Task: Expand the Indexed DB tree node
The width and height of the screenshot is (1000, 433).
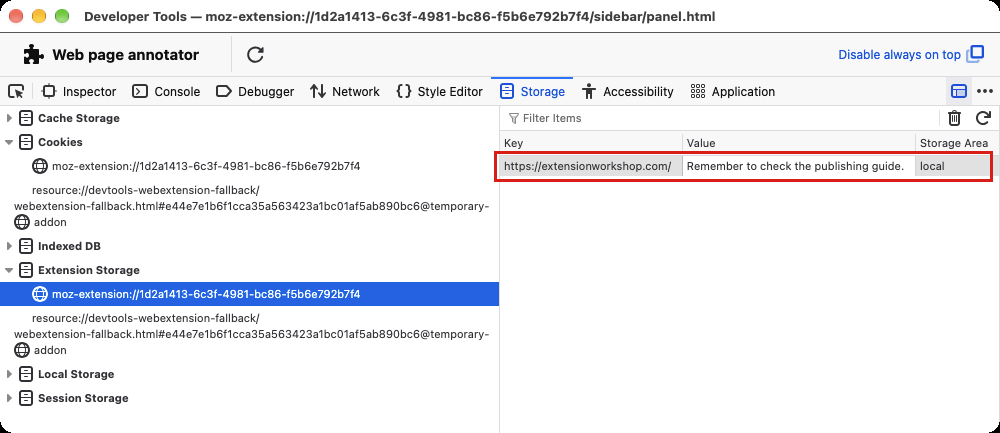Action: (x=9, y=246)
